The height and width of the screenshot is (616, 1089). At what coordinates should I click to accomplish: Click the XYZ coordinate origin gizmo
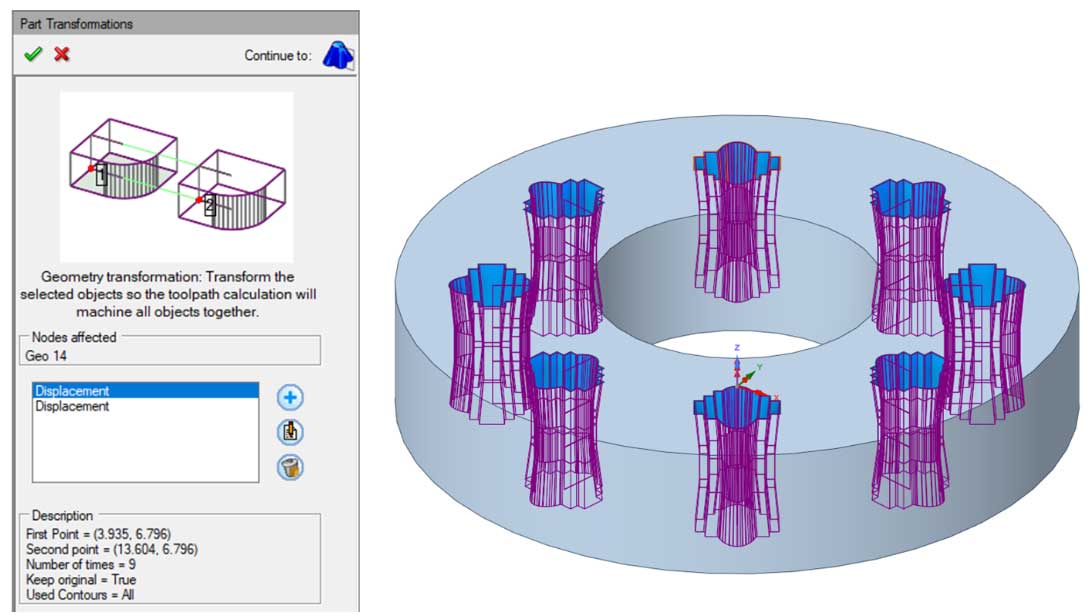pos(741,374)
